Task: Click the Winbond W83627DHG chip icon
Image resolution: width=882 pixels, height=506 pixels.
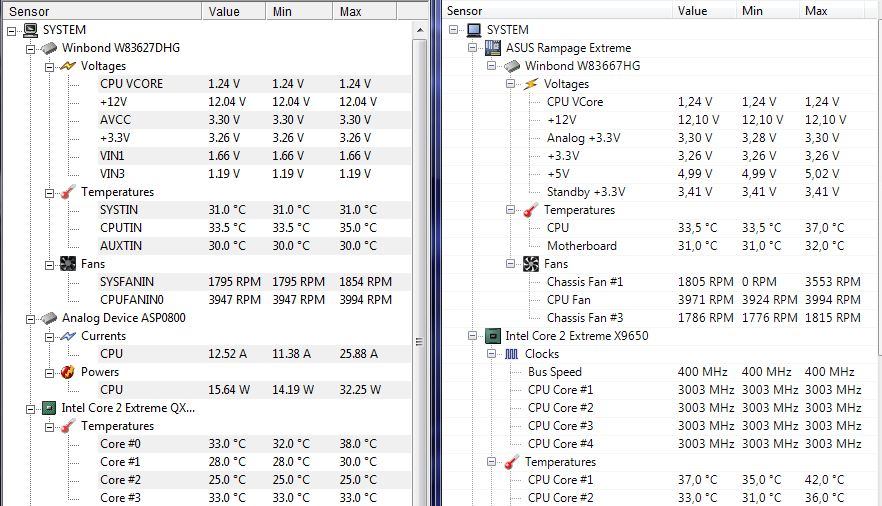Action: [x=49, y=48]
